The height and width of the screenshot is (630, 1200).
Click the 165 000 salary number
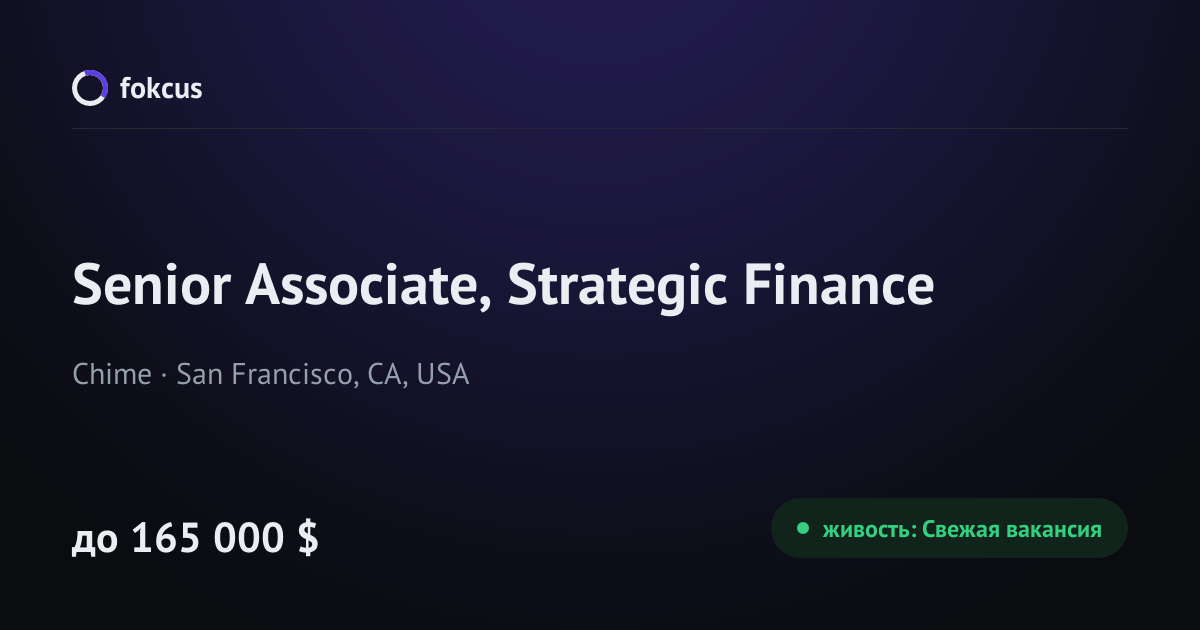tap(207, 538)
